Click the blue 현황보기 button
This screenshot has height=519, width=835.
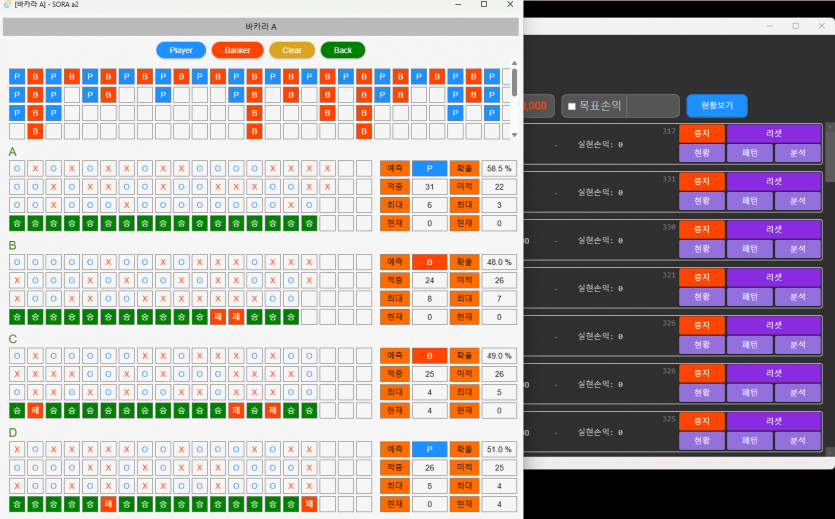(717, 105)
